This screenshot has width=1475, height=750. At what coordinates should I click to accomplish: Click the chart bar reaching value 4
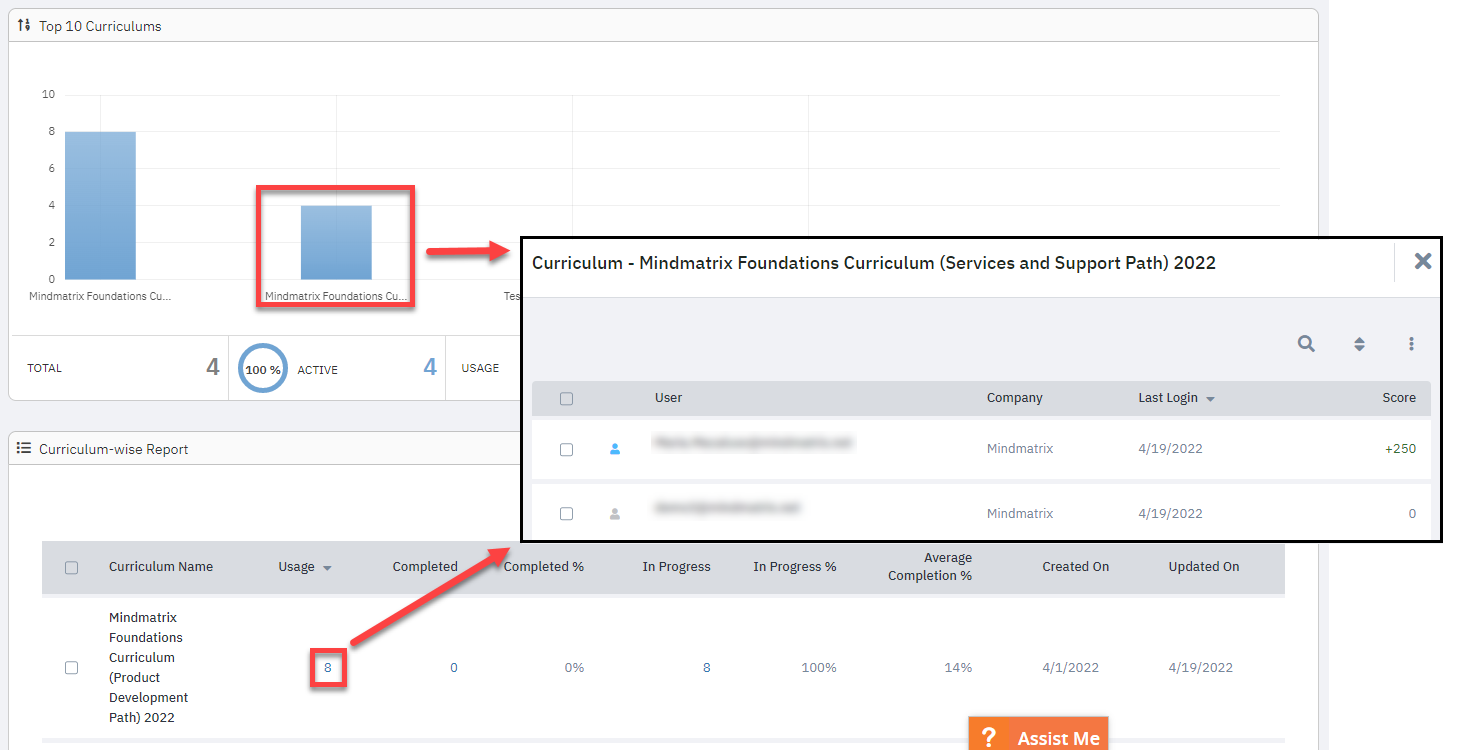(336, 243)
